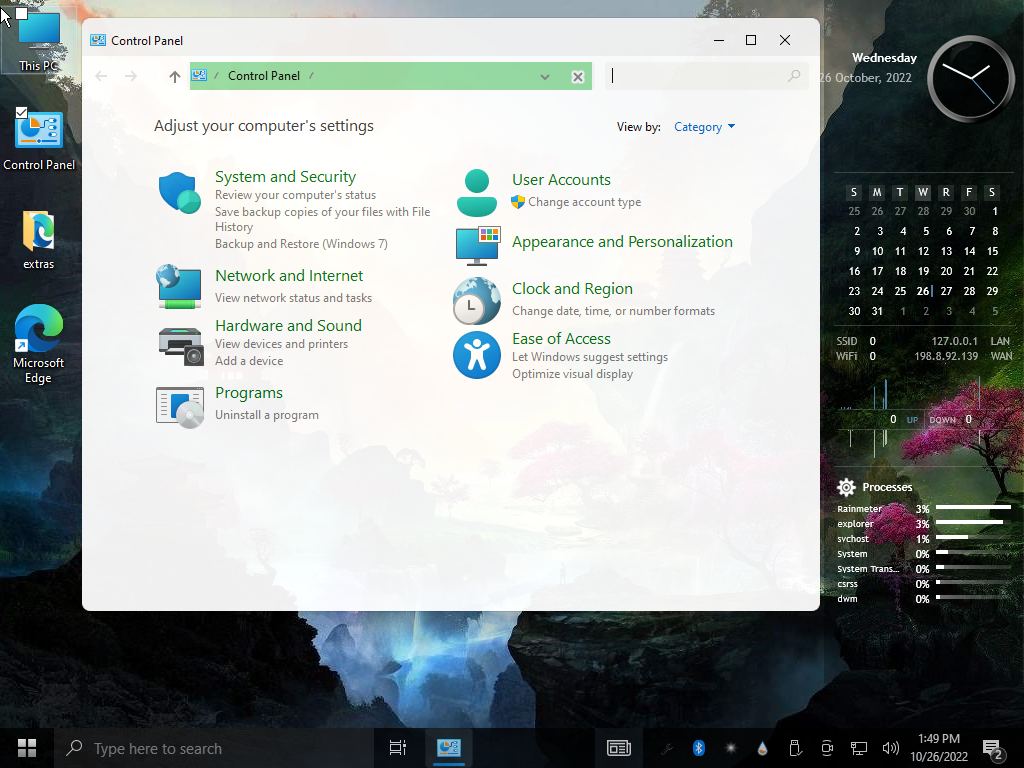Open the Network and Internet globe icon

coord(180,286)
